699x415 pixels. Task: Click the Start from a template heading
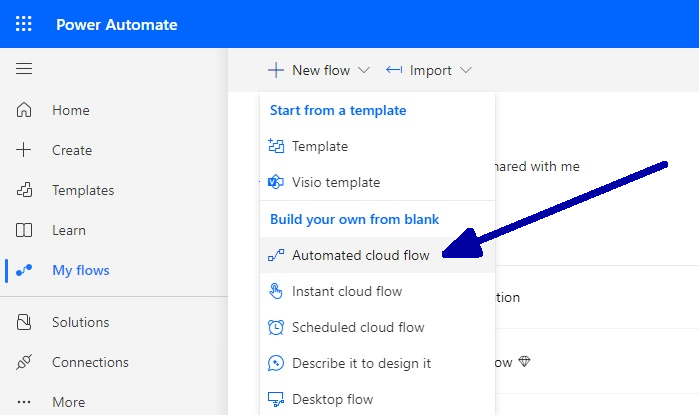(338, 111)
